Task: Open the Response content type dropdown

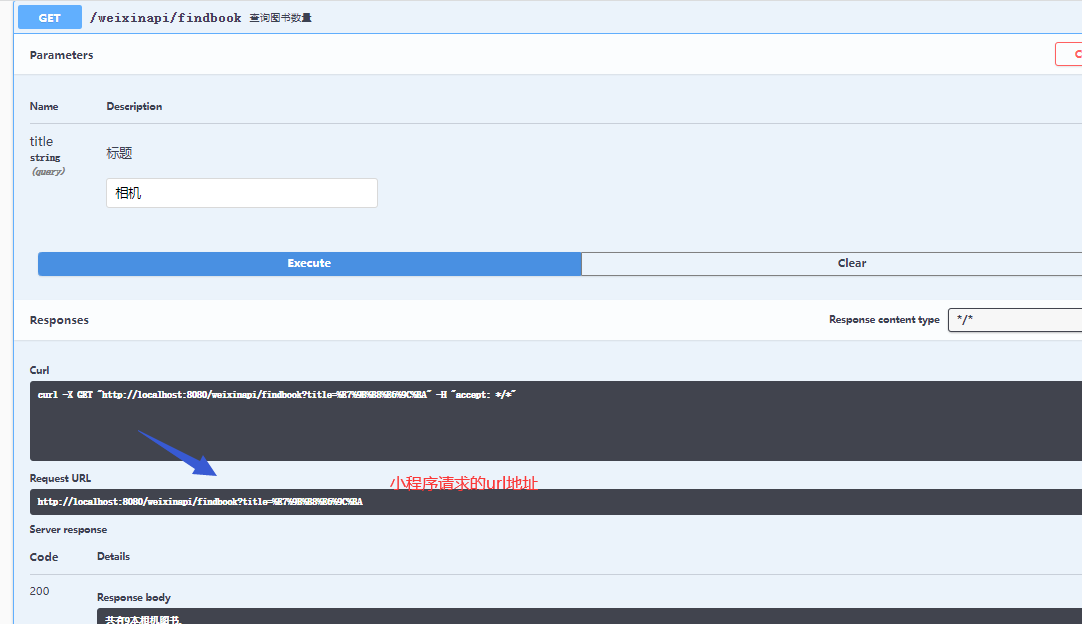Action: pos(1014,320)
